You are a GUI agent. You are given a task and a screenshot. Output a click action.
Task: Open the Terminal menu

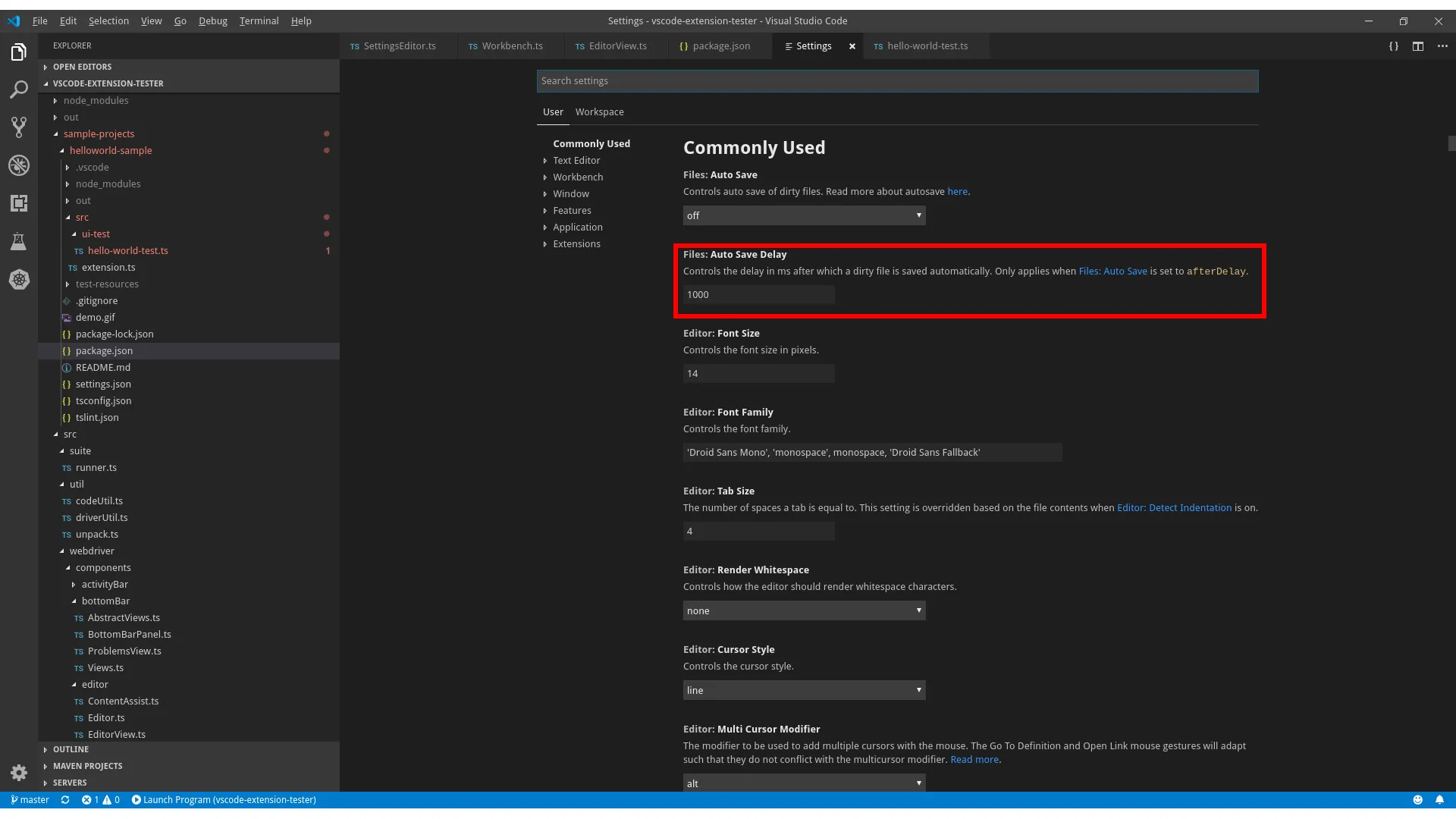tap(259, 21)
